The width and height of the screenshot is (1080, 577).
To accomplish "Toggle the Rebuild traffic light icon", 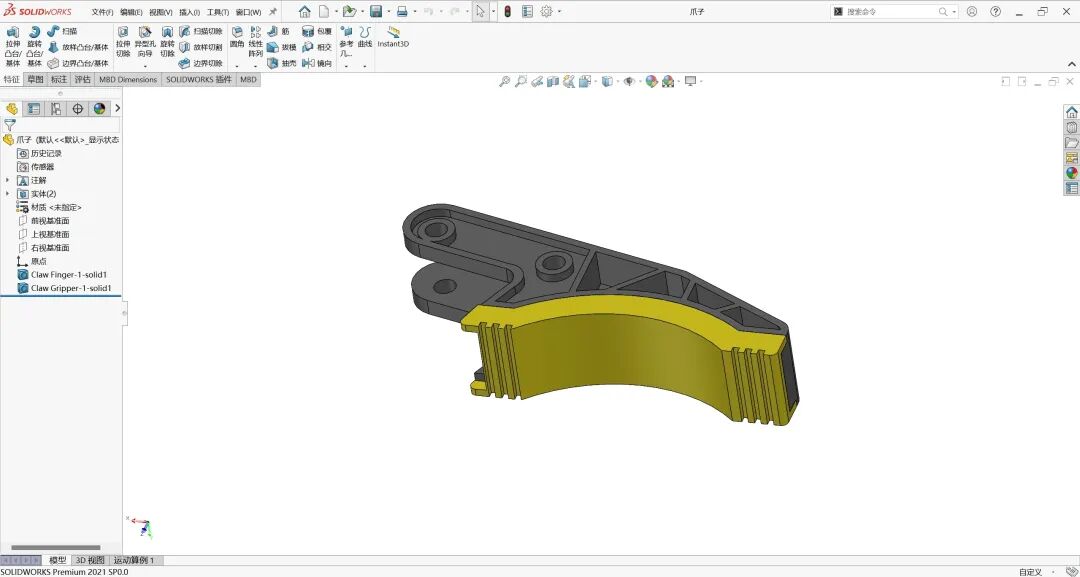I will coord(508,12).
